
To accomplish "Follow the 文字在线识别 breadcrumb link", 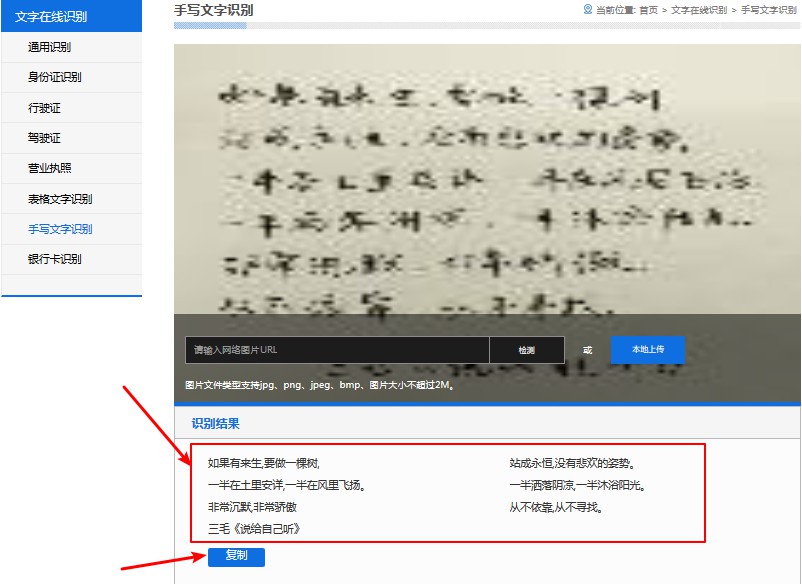I will [699, 10].
